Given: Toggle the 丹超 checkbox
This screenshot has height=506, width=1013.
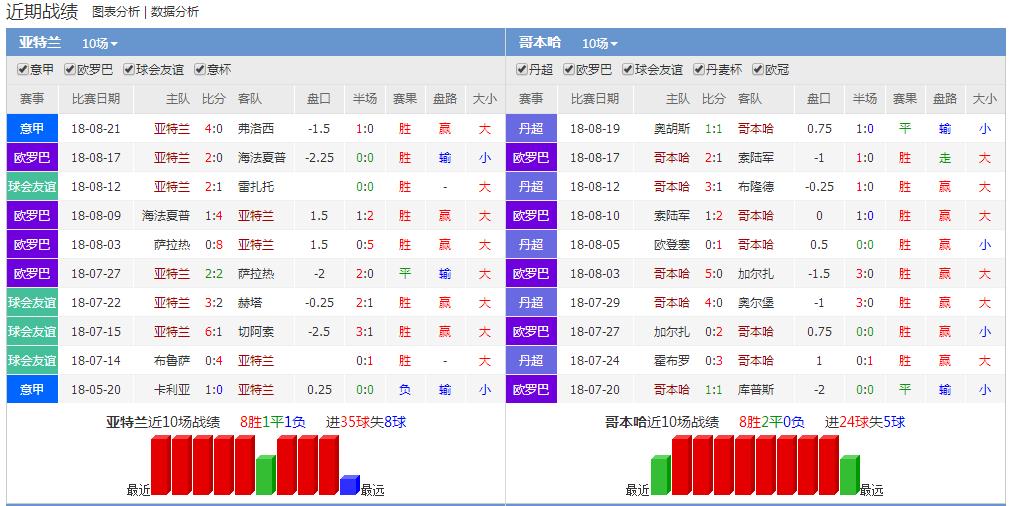Looking at the screenshot, I should (x=522, y=70).
